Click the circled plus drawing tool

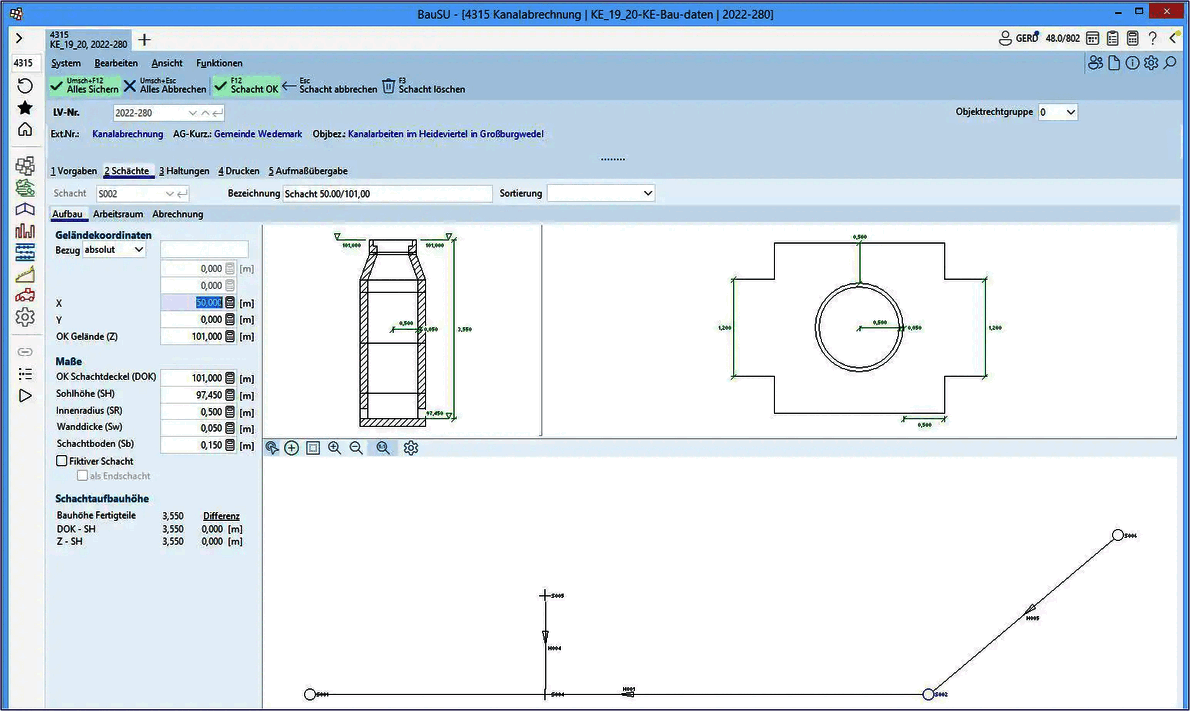pos(291,448)
